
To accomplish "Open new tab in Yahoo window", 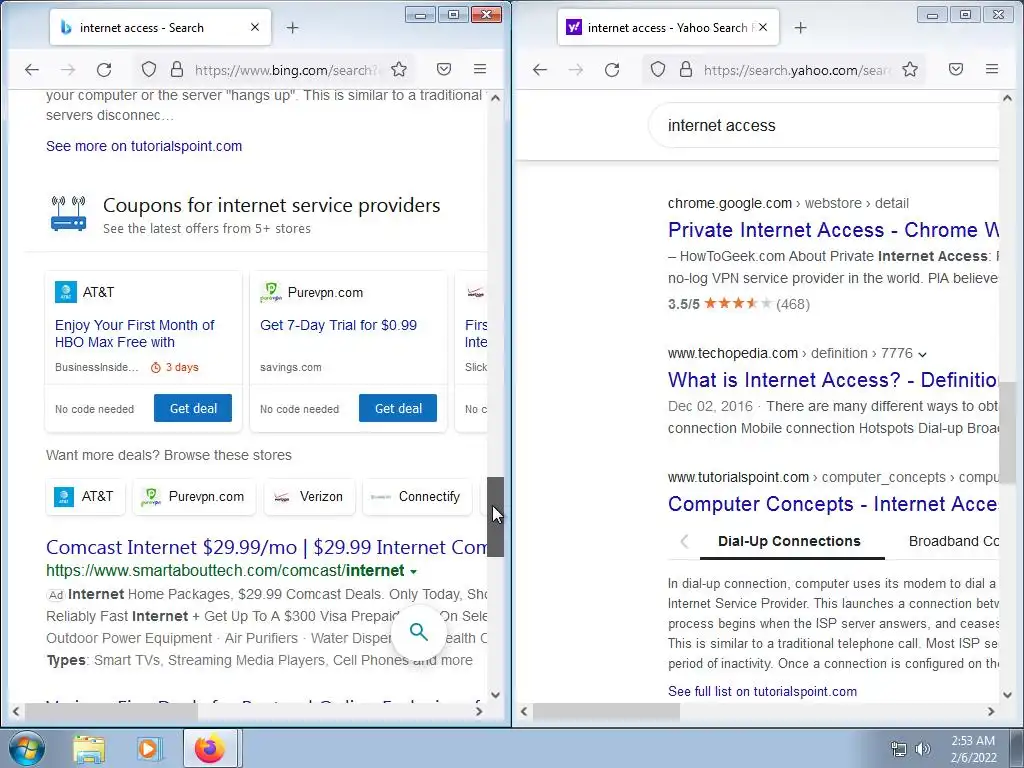I will (801, 27).
